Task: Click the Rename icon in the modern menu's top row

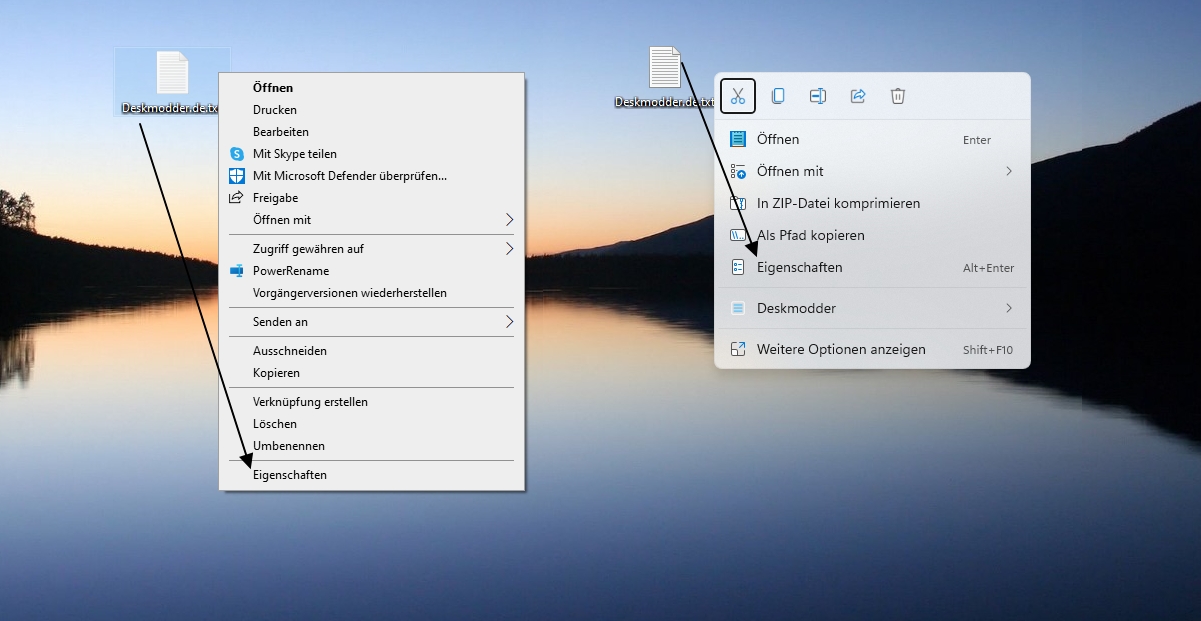Action: pyautogui.click(x=818, y=96)
